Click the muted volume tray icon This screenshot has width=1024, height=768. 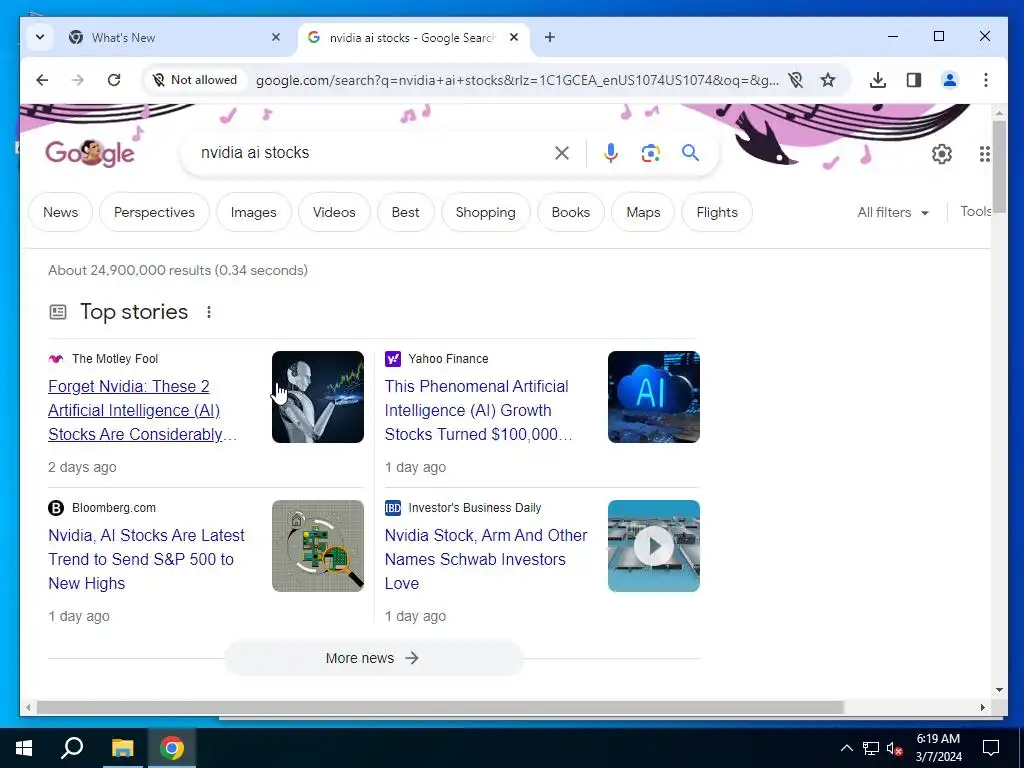pos(894,748)
